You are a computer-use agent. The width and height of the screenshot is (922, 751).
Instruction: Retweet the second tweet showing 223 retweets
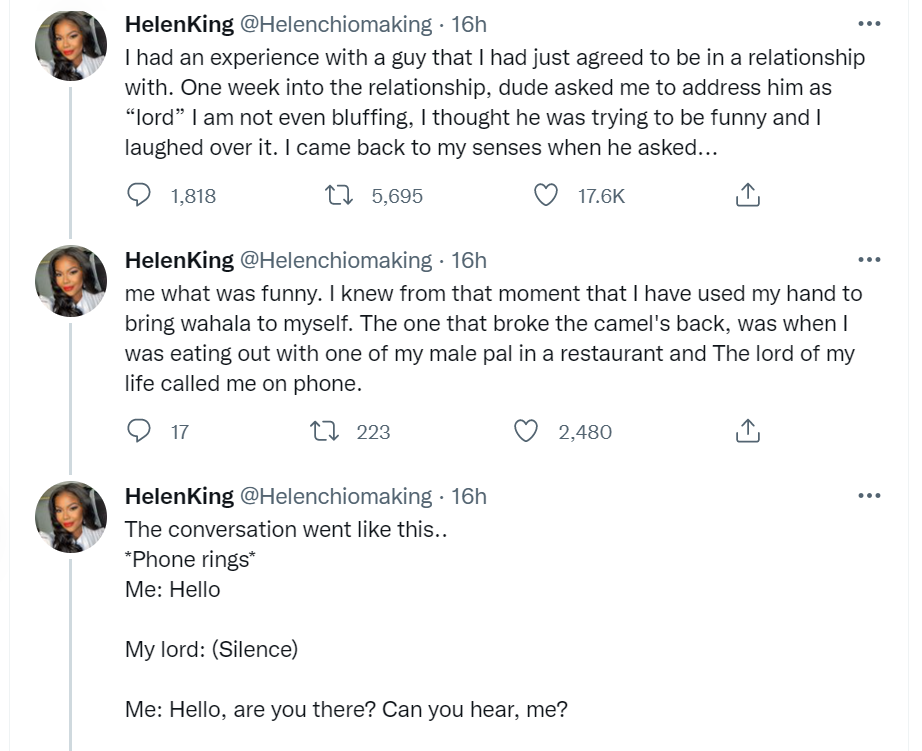[x=324, y=430]
